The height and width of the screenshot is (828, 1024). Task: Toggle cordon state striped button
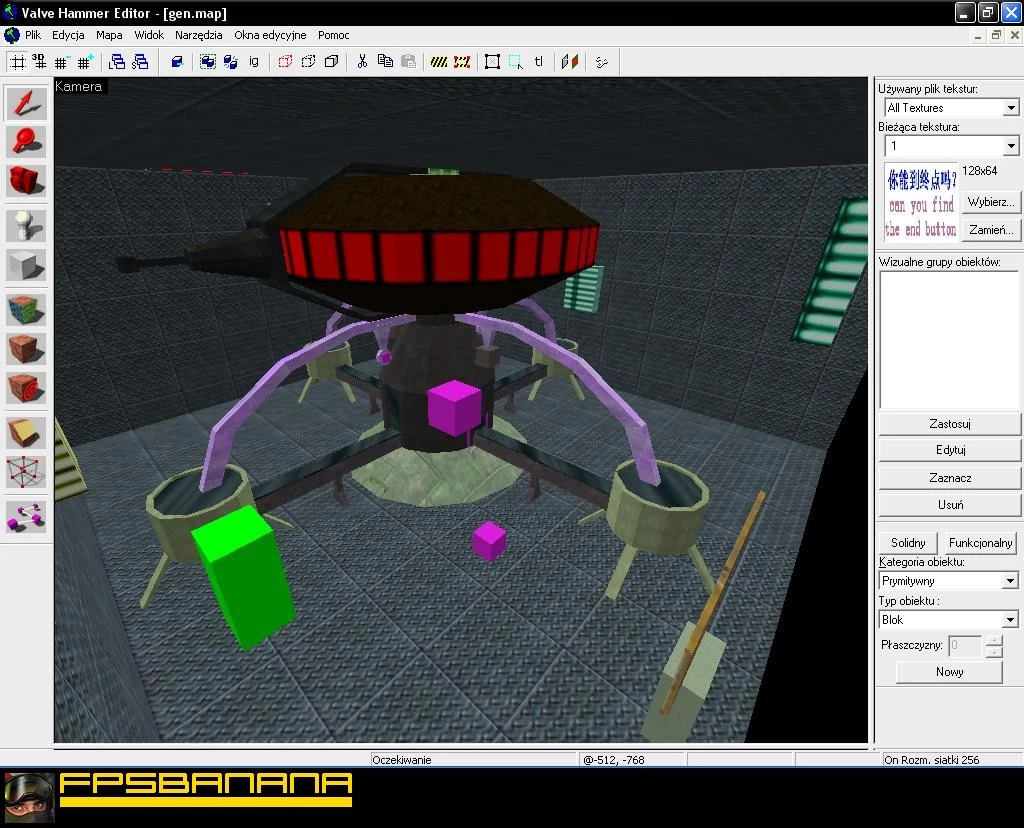[x=439, y=62]
